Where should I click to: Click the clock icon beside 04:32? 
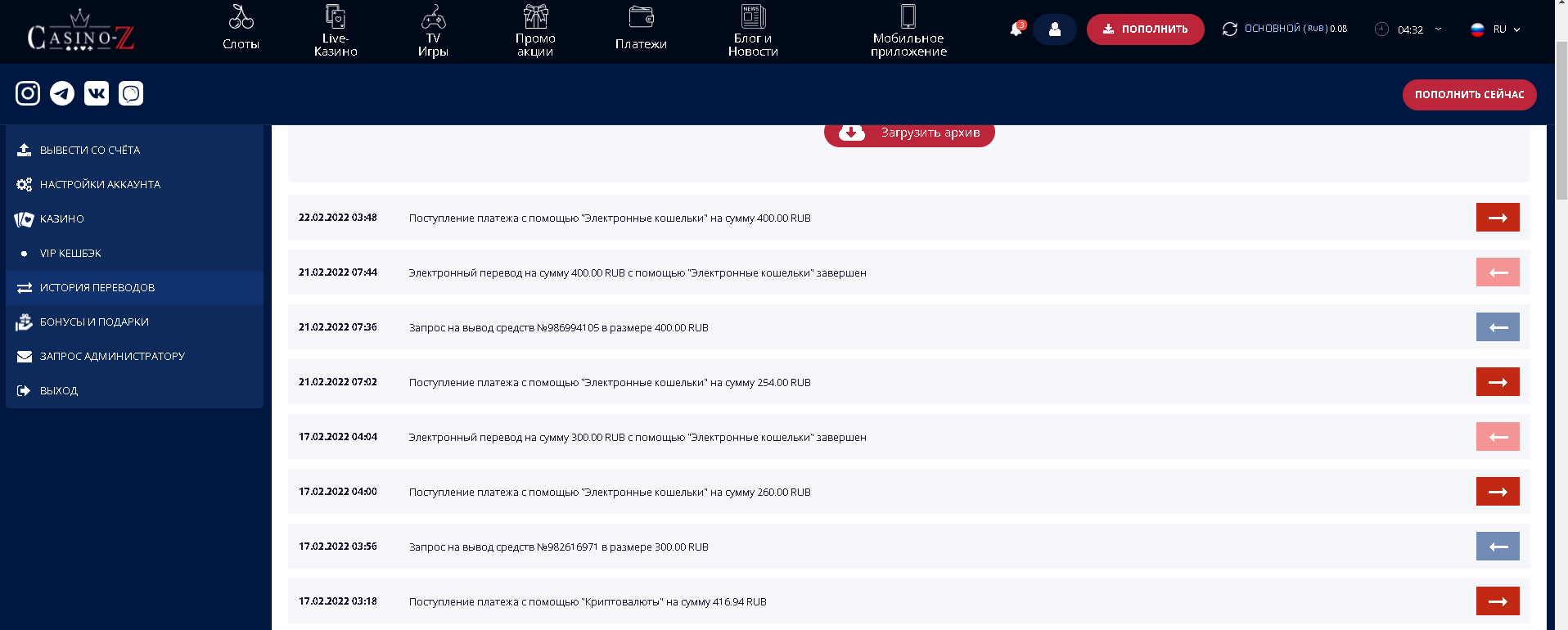point(1381,29)
